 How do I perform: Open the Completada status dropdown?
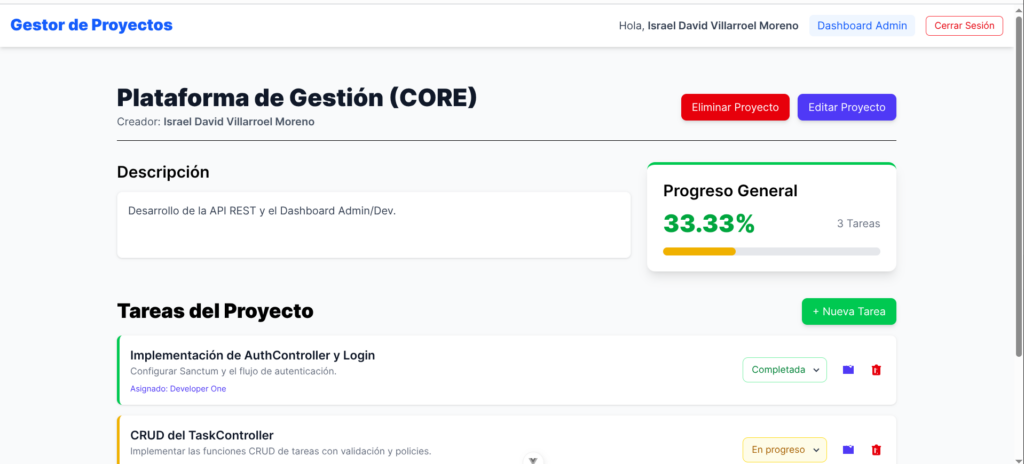pos(784,370)
